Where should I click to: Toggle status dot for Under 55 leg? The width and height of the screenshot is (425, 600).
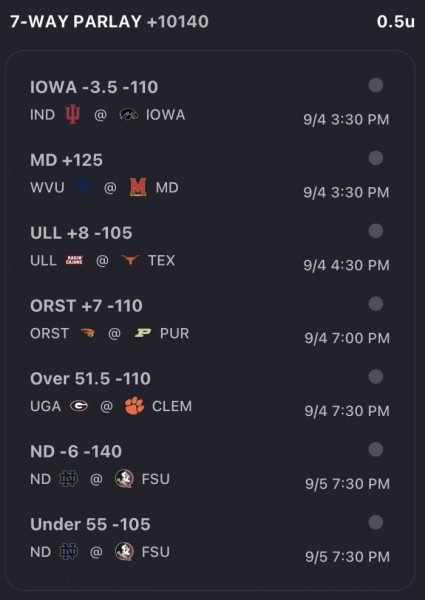click(x=376, y=522)
